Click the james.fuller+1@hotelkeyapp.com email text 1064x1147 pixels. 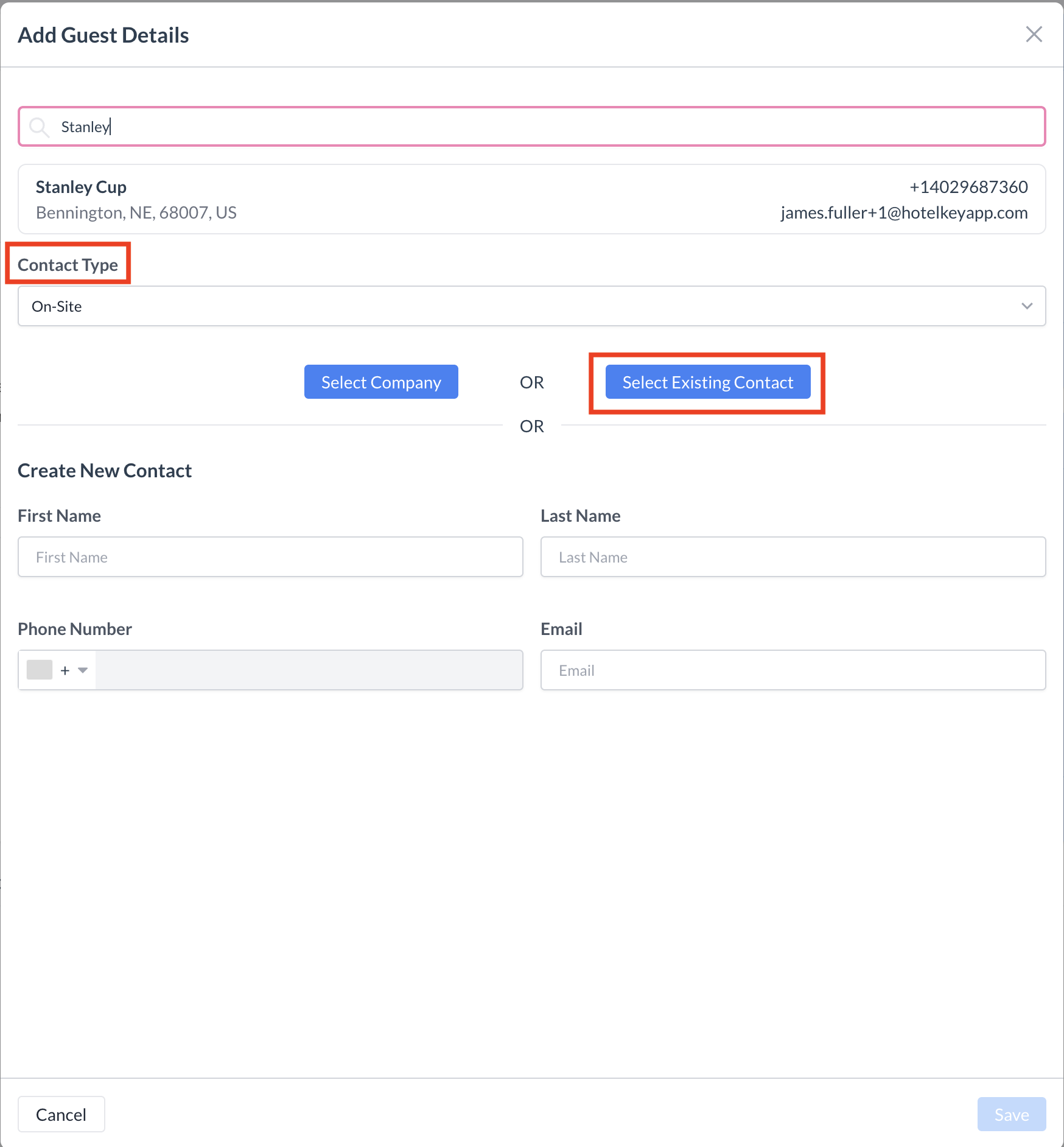903,212
